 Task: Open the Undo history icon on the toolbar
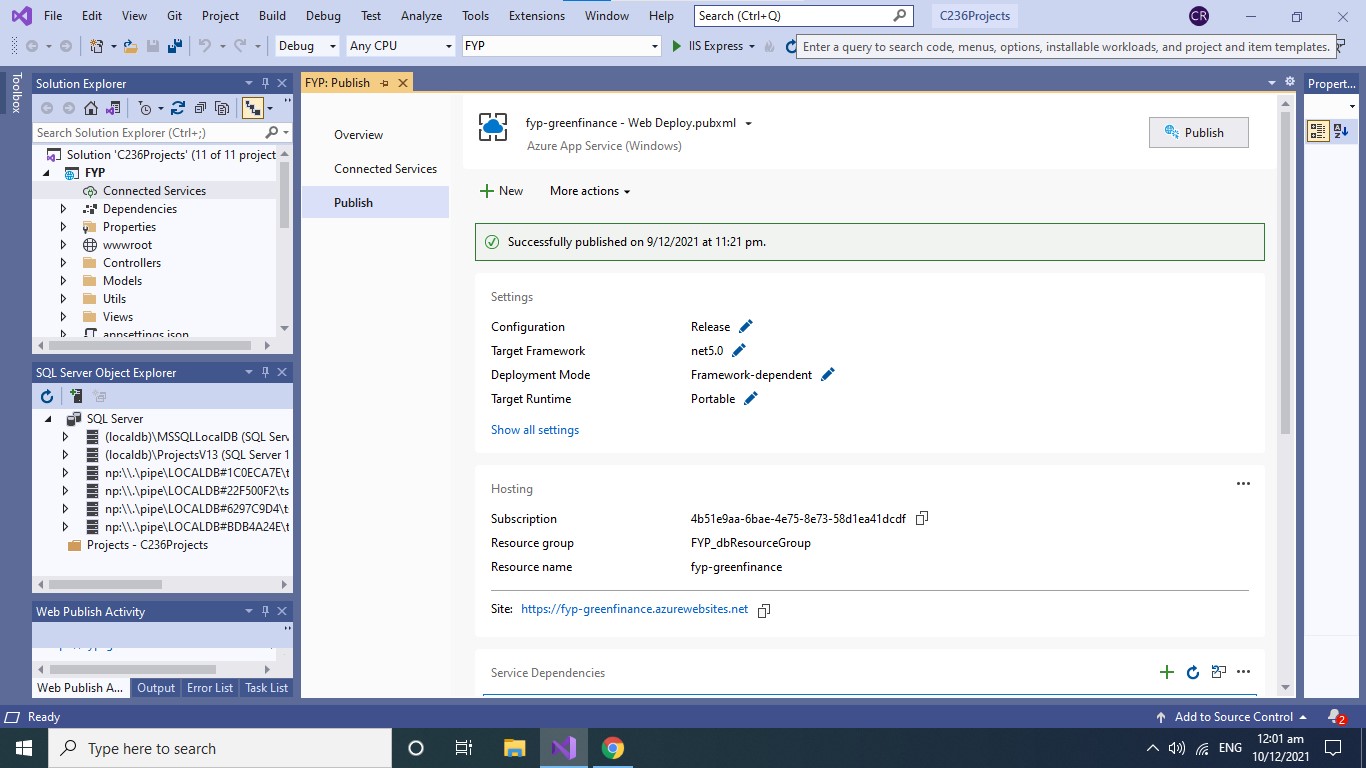click(x=223, y=46)
